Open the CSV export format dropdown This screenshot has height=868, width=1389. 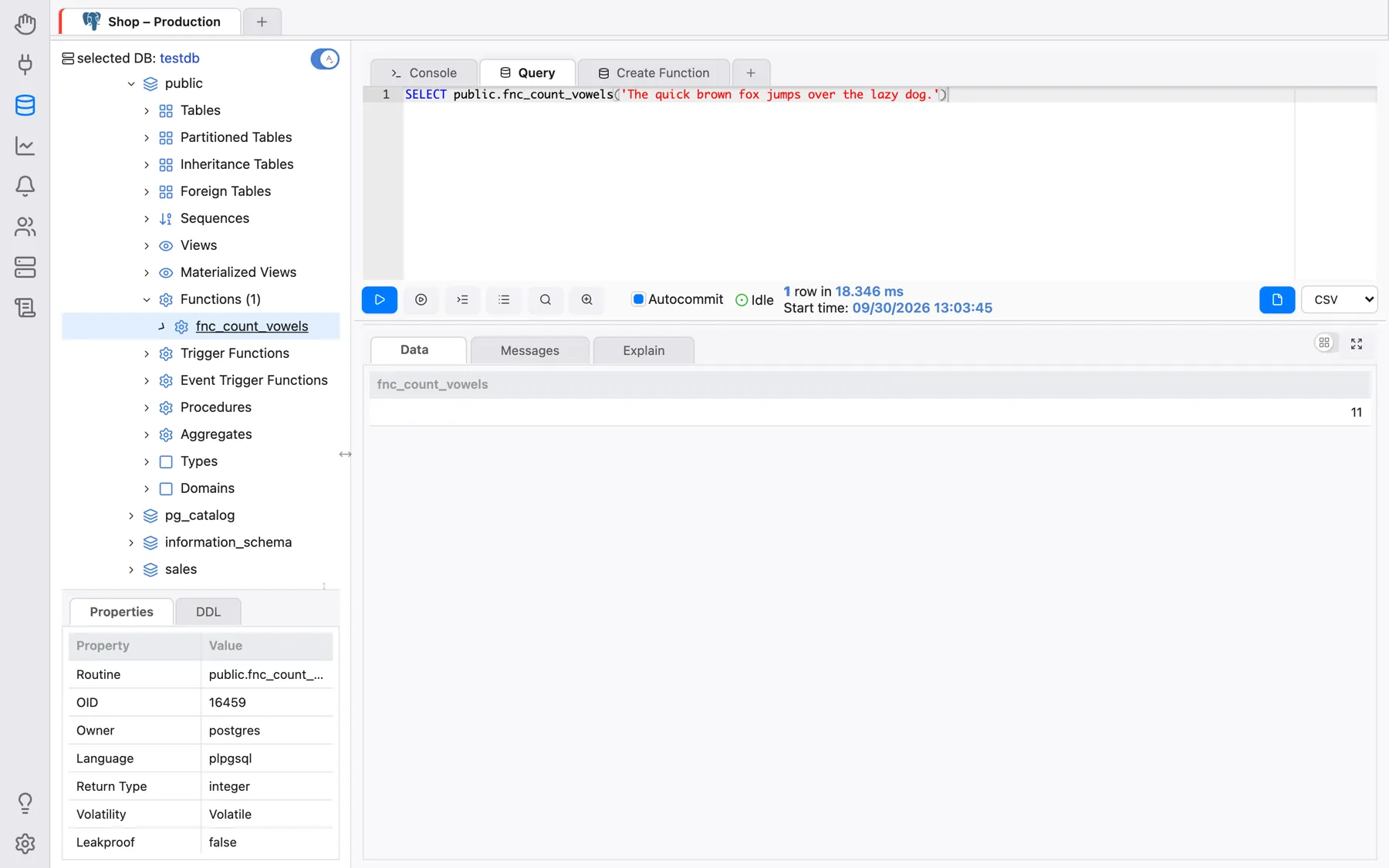pyautogui.click(x=1339, y=299)
